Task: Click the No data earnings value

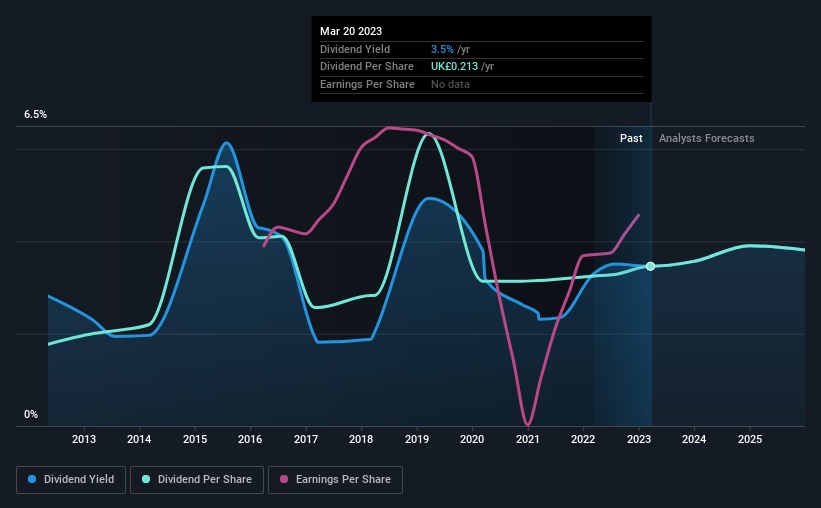Action: click(450, 84)
